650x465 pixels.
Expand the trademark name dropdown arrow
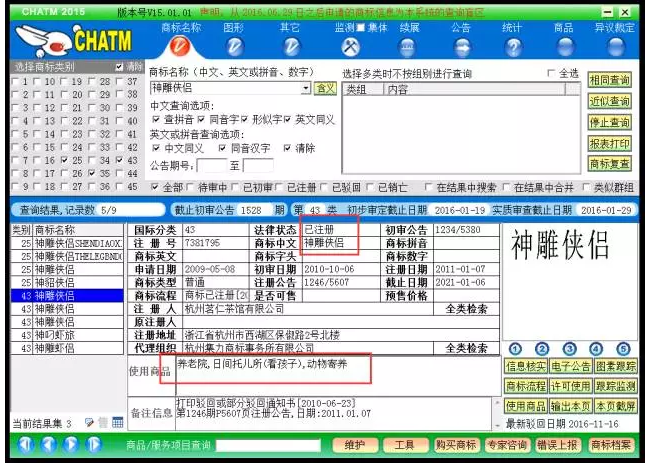(x=306, y=88)
